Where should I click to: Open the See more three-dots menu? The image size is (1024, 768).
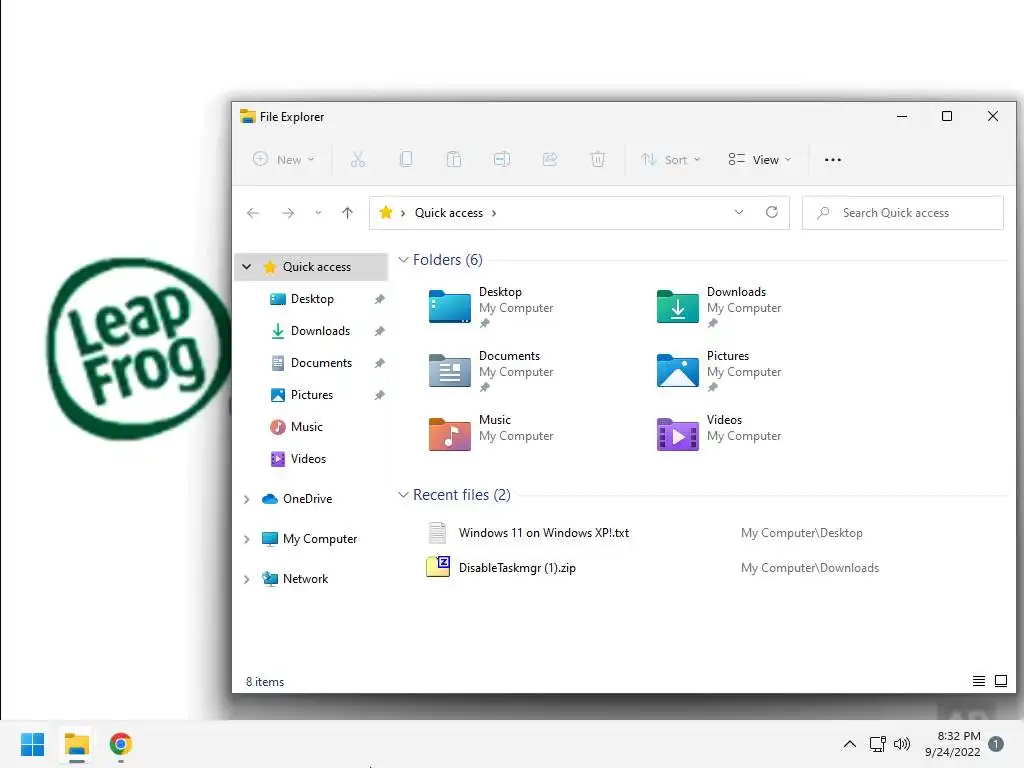point(833,159)
